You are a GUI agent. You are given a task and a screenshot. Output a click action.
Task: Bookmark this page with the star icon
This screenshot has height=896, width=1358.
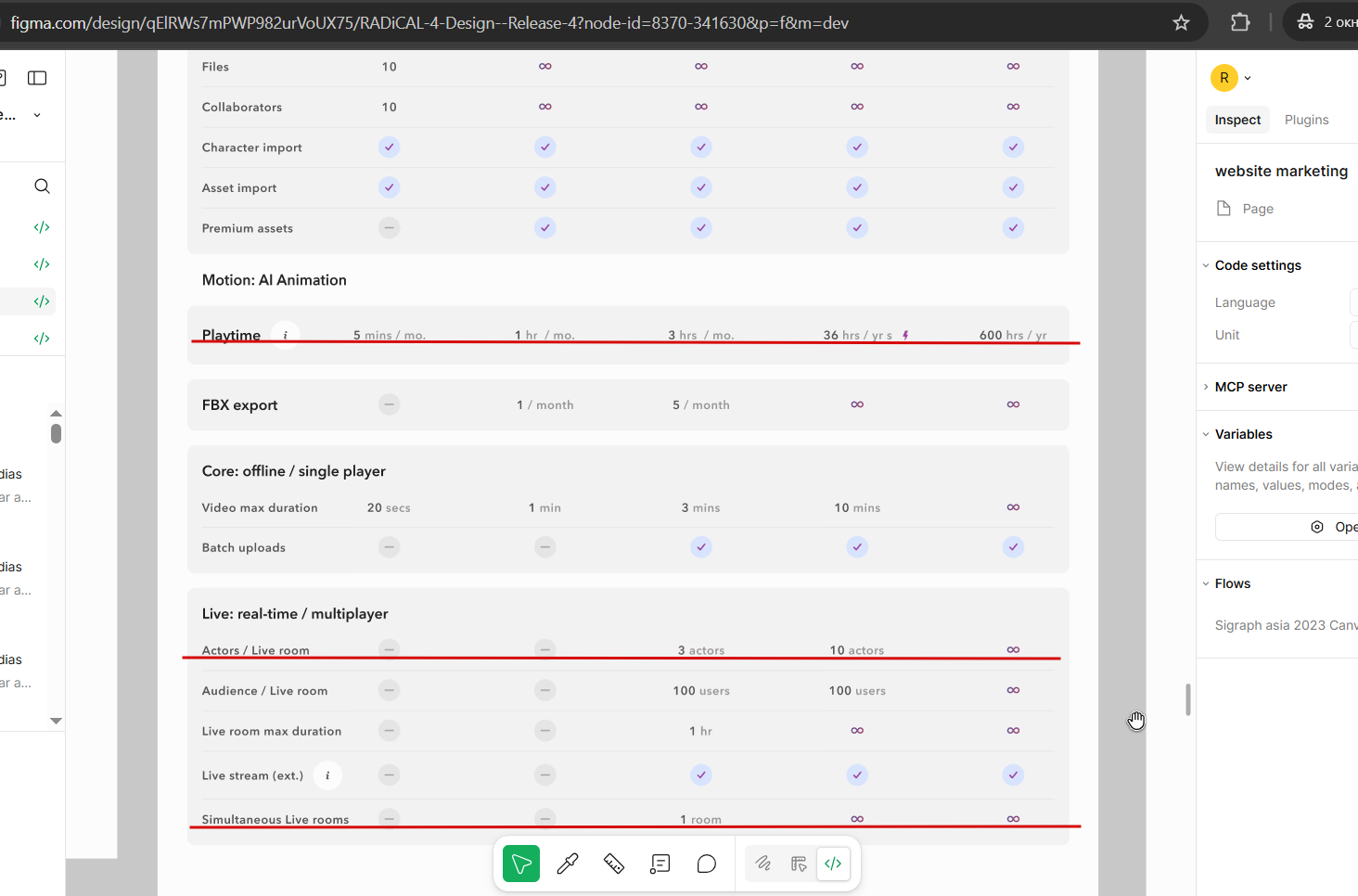click(x=1181, y=22)
